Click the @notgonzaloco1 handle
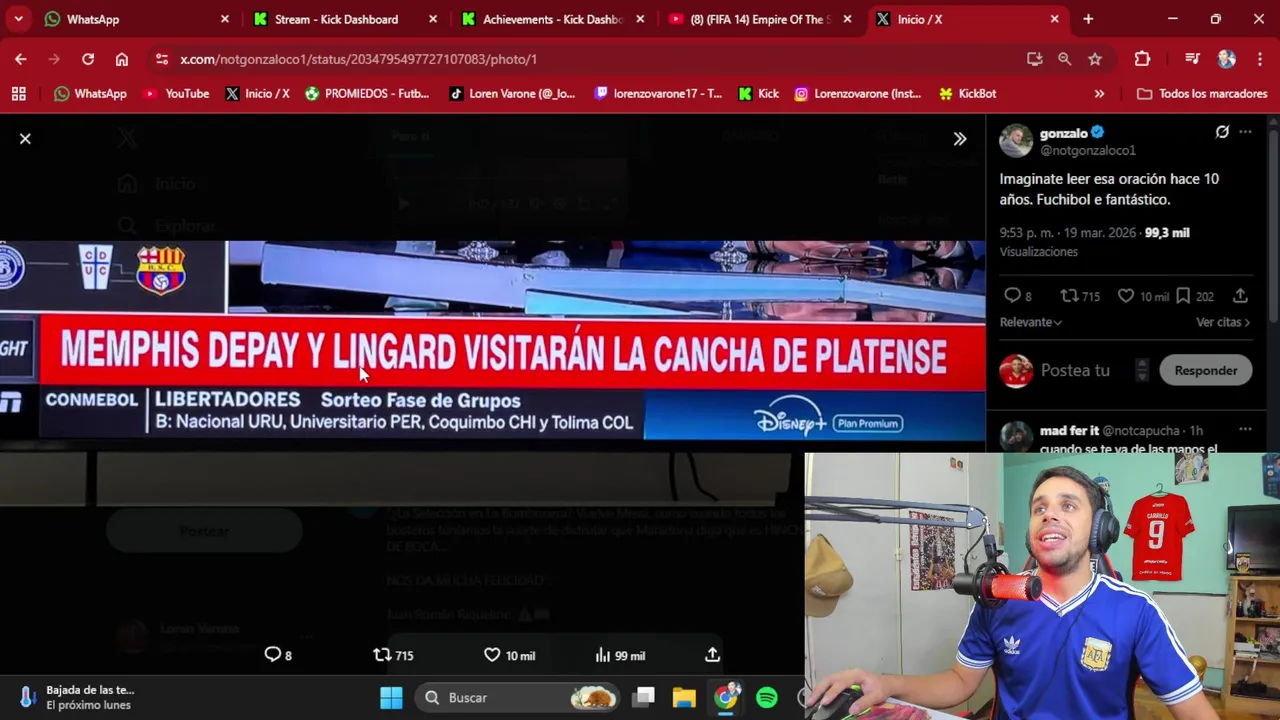Image resolution: width=1280 pixels, height=720 pixels. pos(1088,150)
